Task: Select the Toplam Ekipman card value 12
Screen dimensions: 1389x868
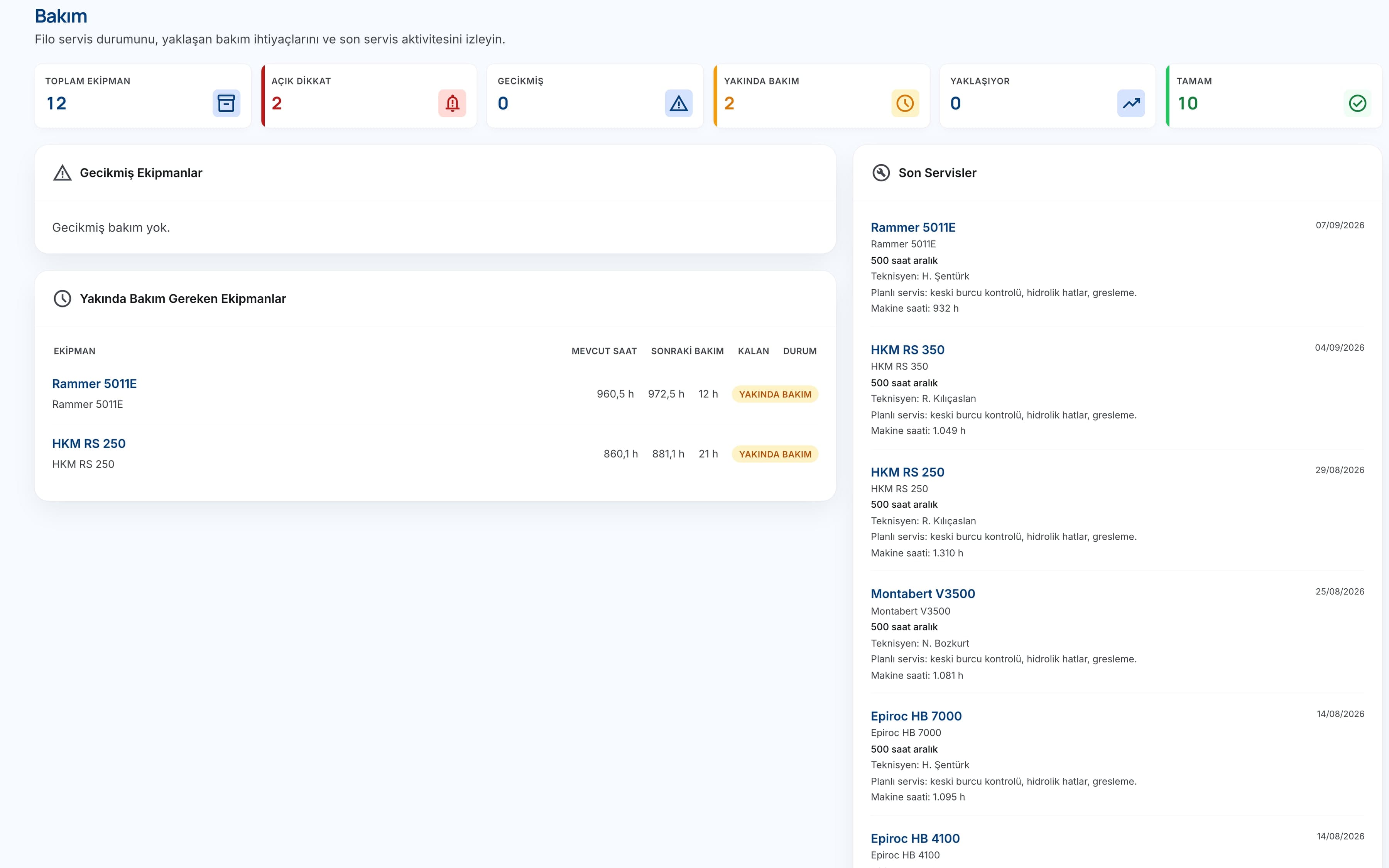Action: tap(56, 103)
